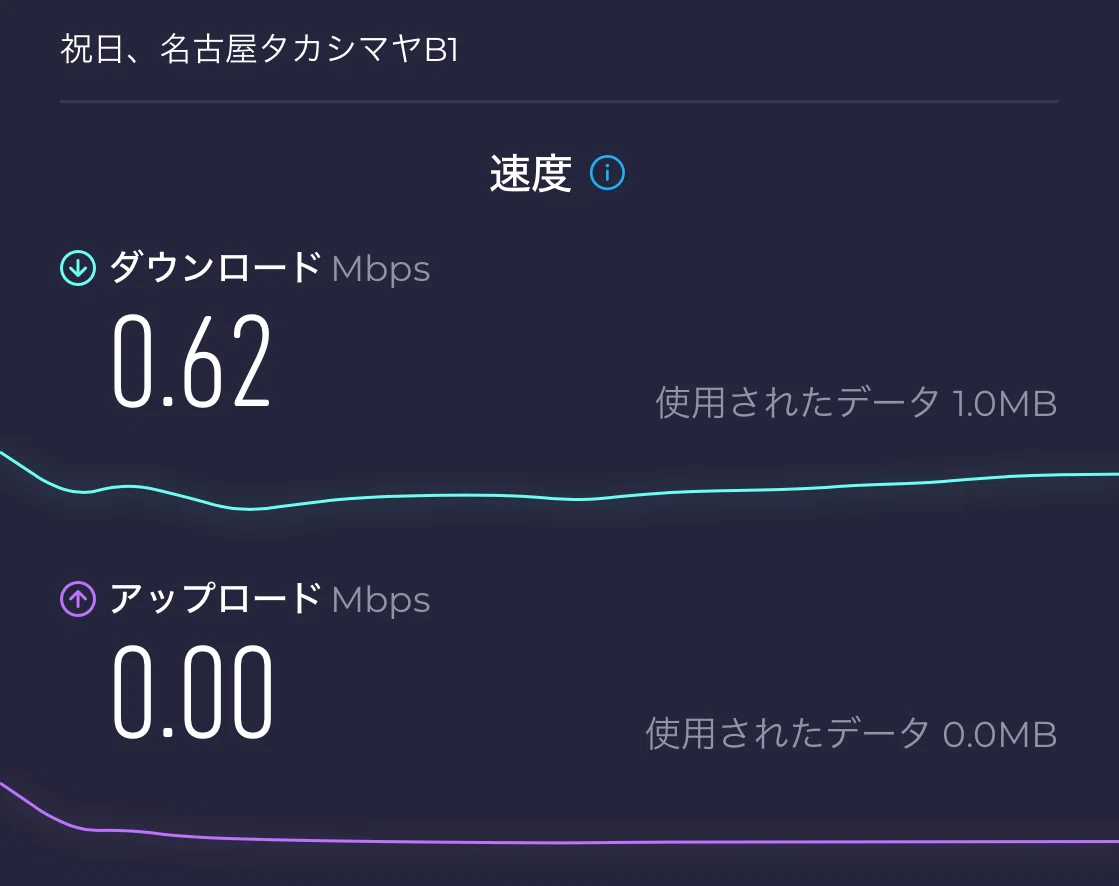Click the lowest dip of teal download curve
This screenshot has height=886, width=1119.
tap(249, 509)
